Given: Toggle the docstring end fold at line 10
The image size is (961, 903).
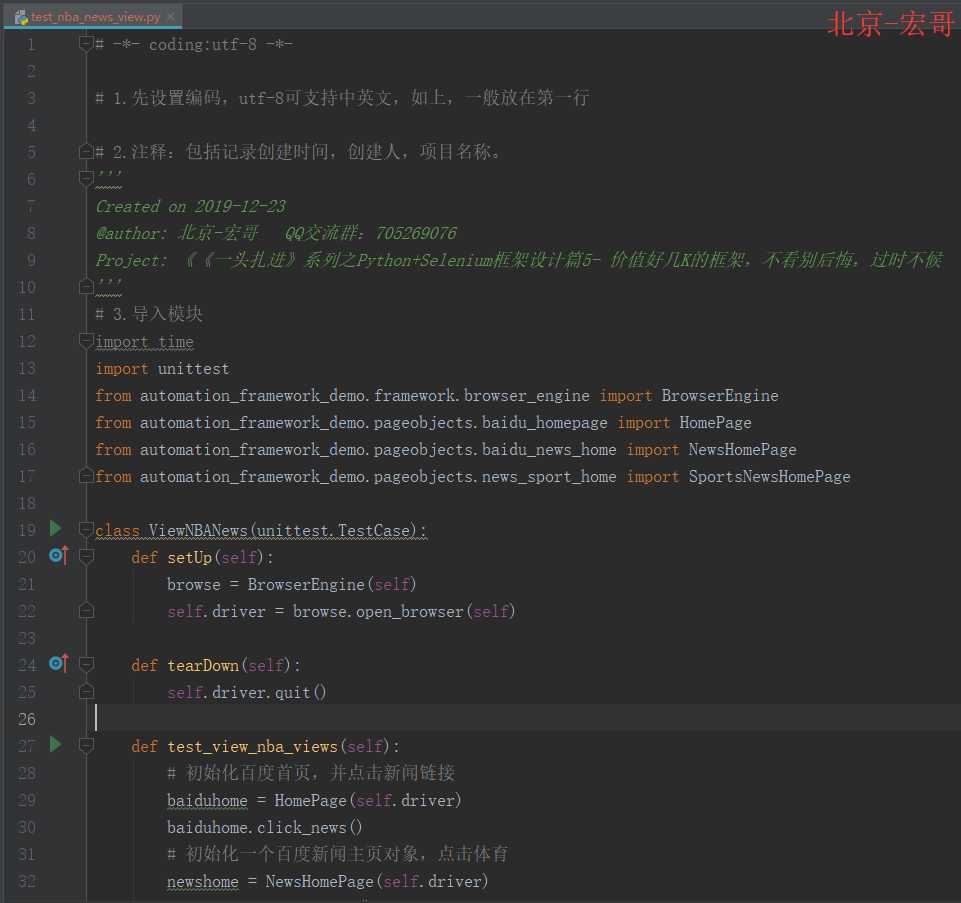Looking at the screenshot, I should (x=86, y=286).
